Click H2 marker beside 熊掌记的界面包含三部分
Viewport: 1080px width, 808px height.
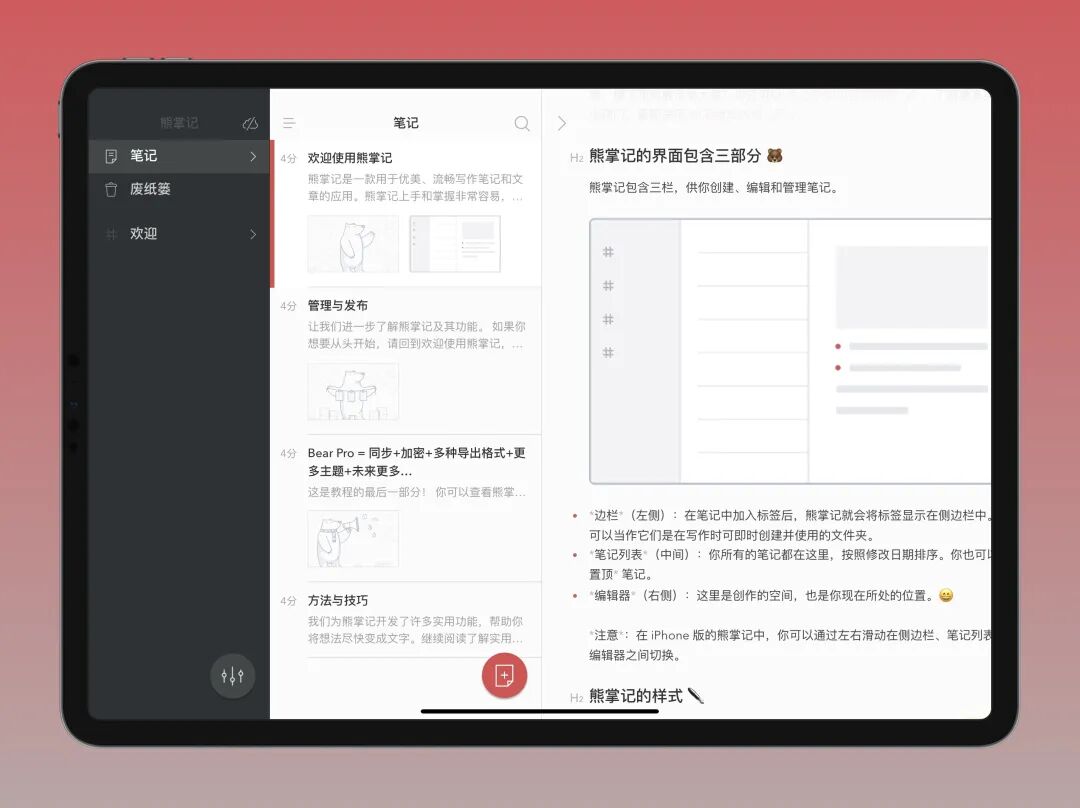[x=577, y=158]
